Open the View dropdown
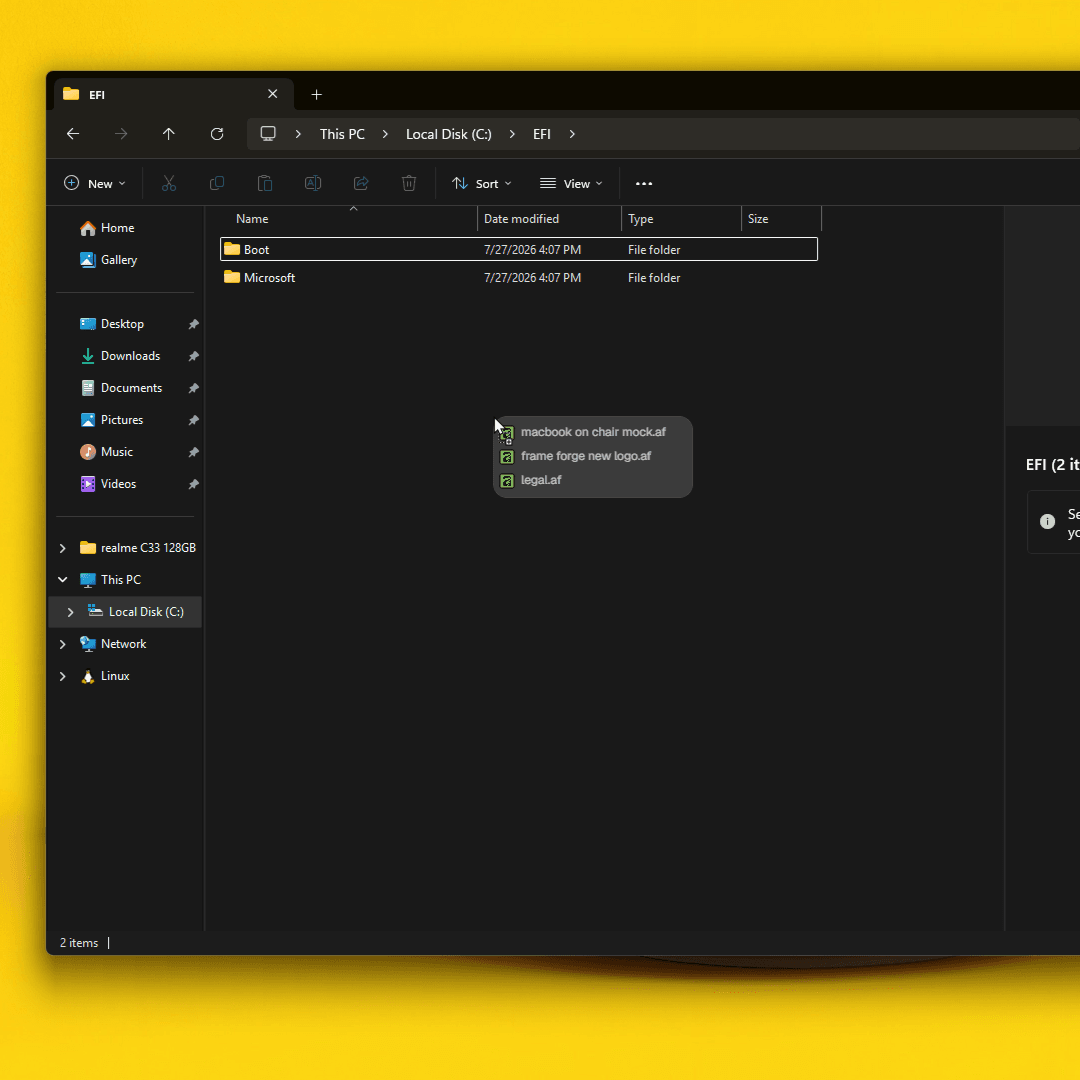 572,183
